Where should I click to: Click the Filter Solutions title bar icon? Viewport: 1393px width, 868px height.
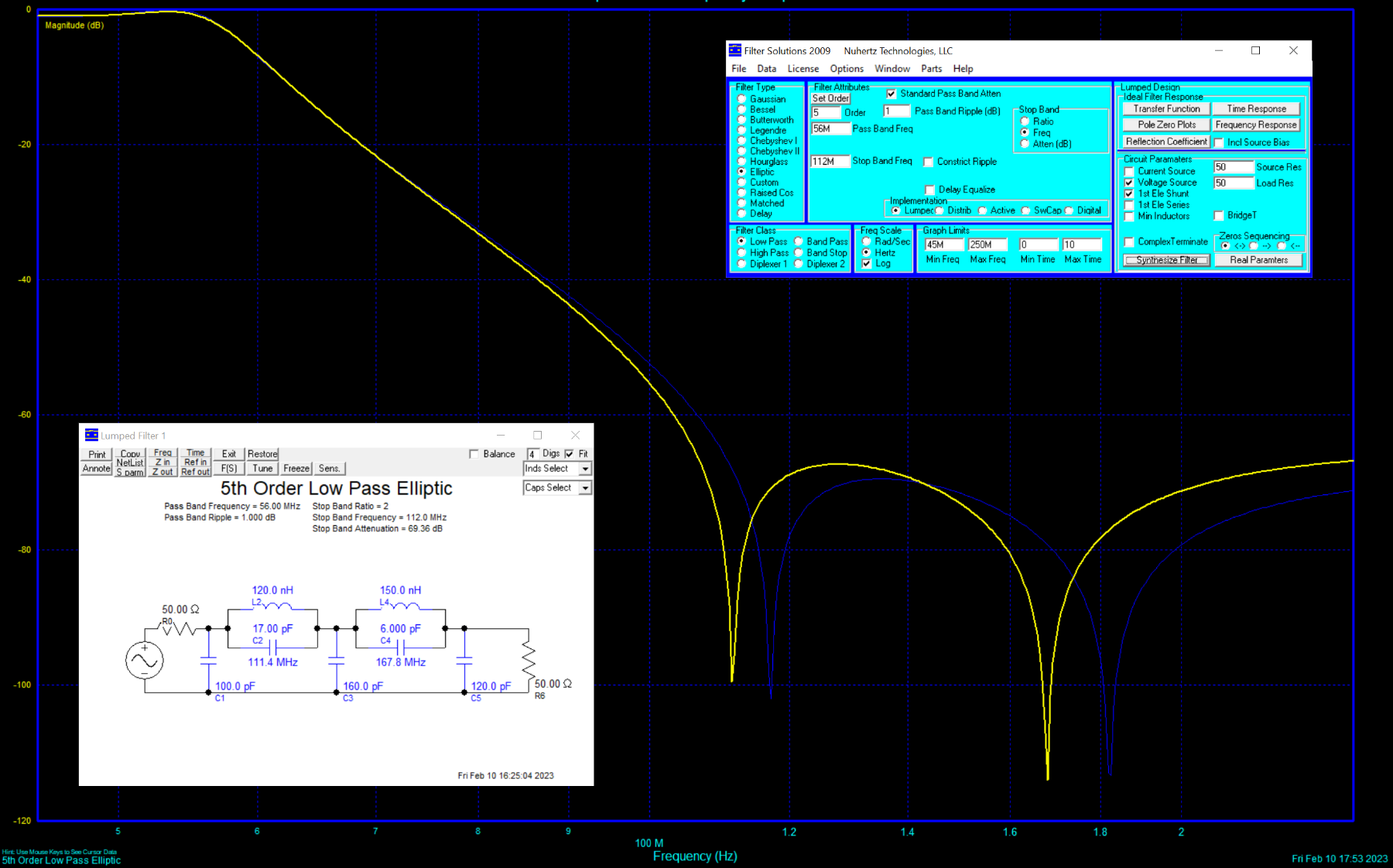click(x=735, y=50)
